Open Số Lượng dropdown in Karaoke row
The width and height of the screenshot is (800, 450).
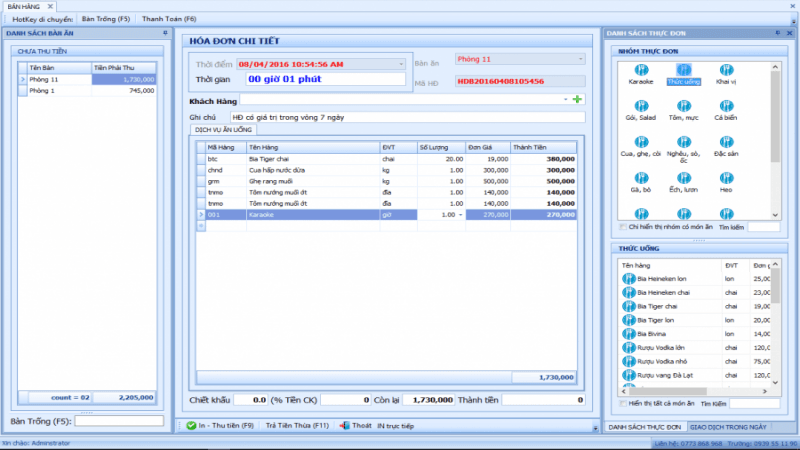(460, 215)
